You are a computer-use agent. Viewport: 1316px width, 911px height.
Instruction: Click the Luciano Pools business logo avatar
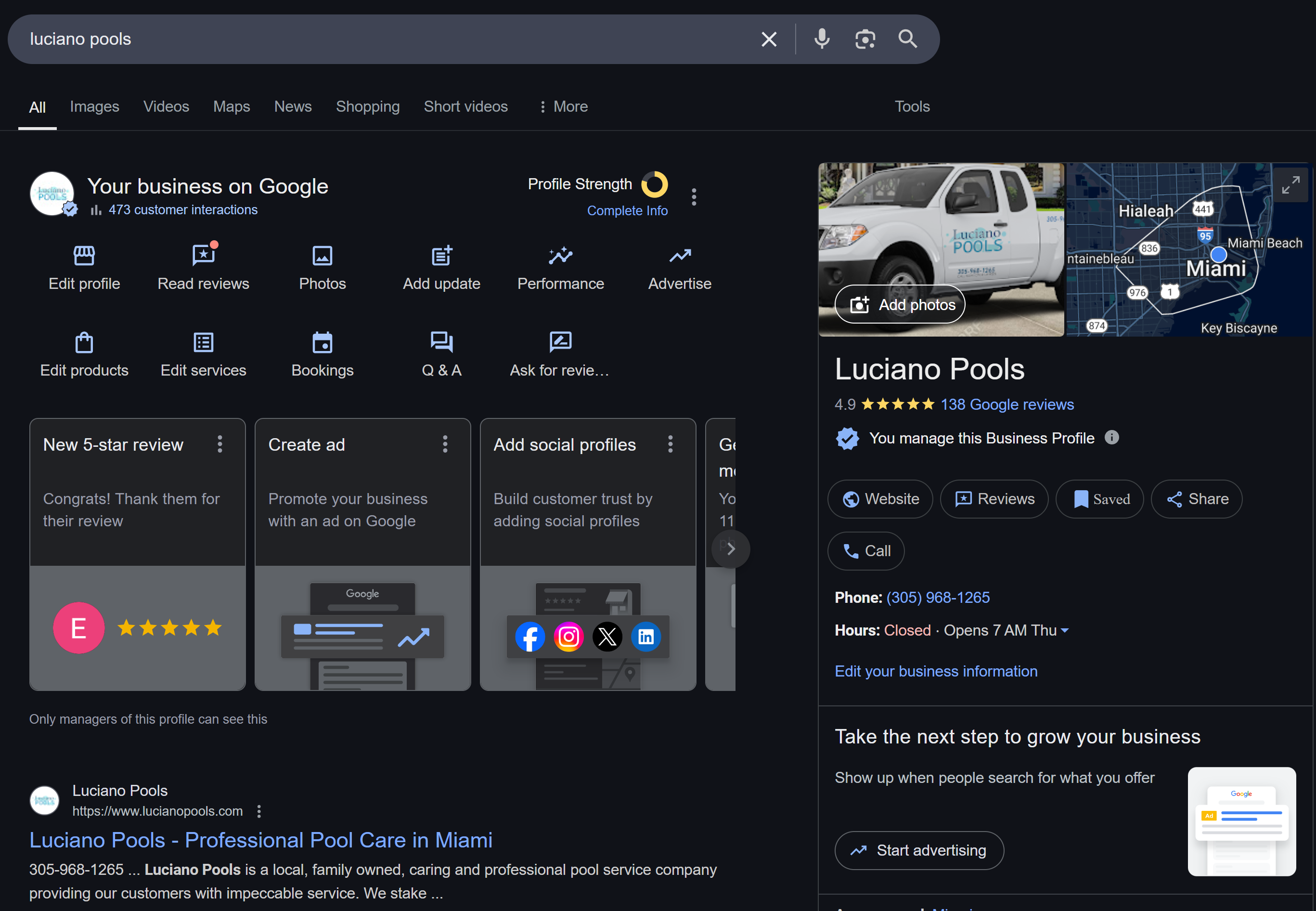(x=52, y=194)
